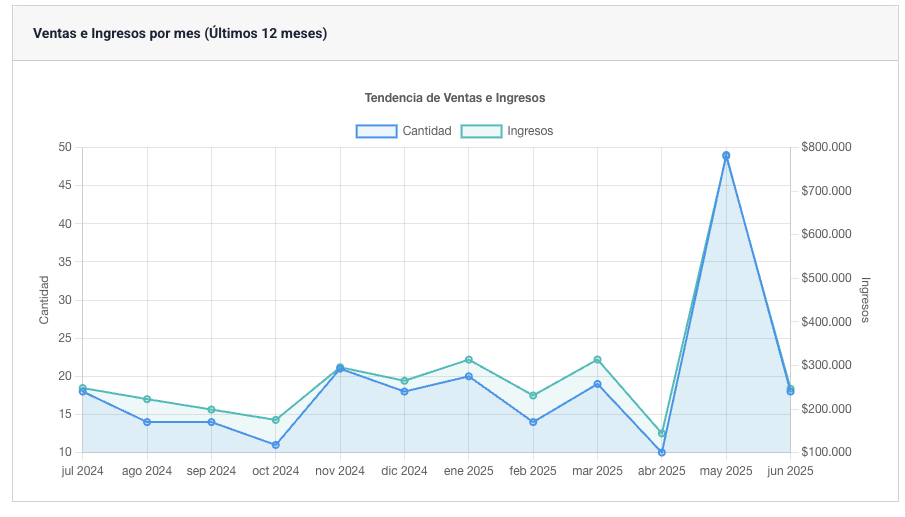
Task: Select the Cantidad point for abr 2025
Action: 662,452
